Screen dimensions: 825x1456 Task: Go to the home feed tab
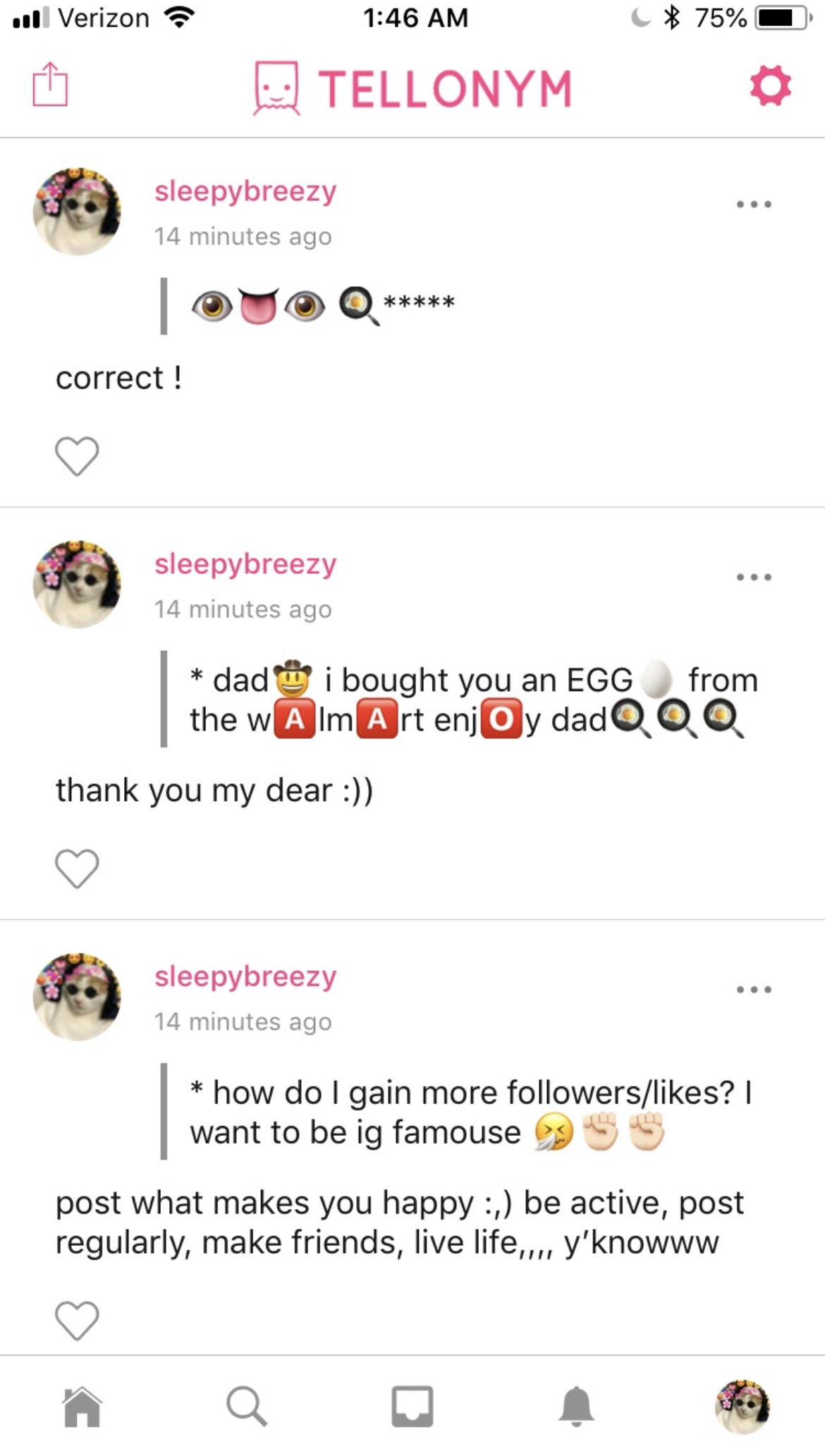pyautogui.click(x=82, y=1407)
